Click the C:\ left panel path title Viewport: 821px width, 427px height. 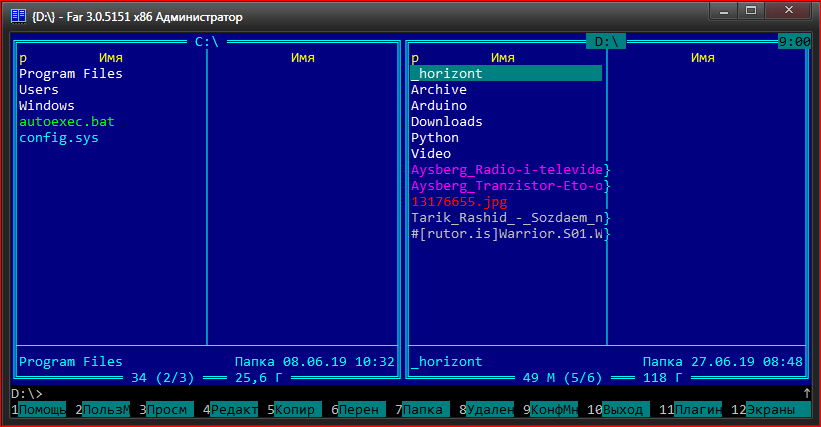207,42
